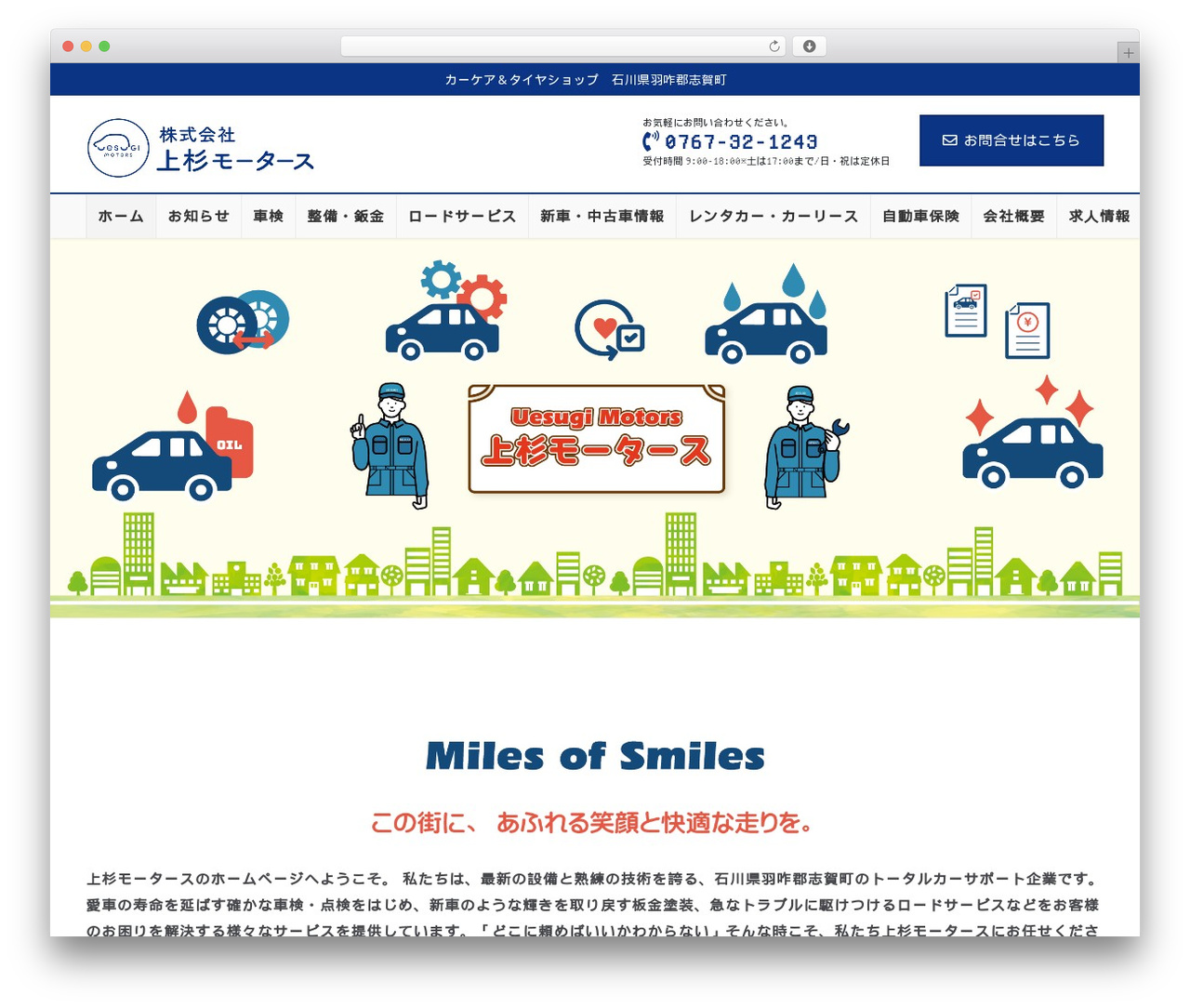This screenshot has width=1190, height=1008.
Task: Click the macOS yellow minimize button
Action: pos(86,46)
